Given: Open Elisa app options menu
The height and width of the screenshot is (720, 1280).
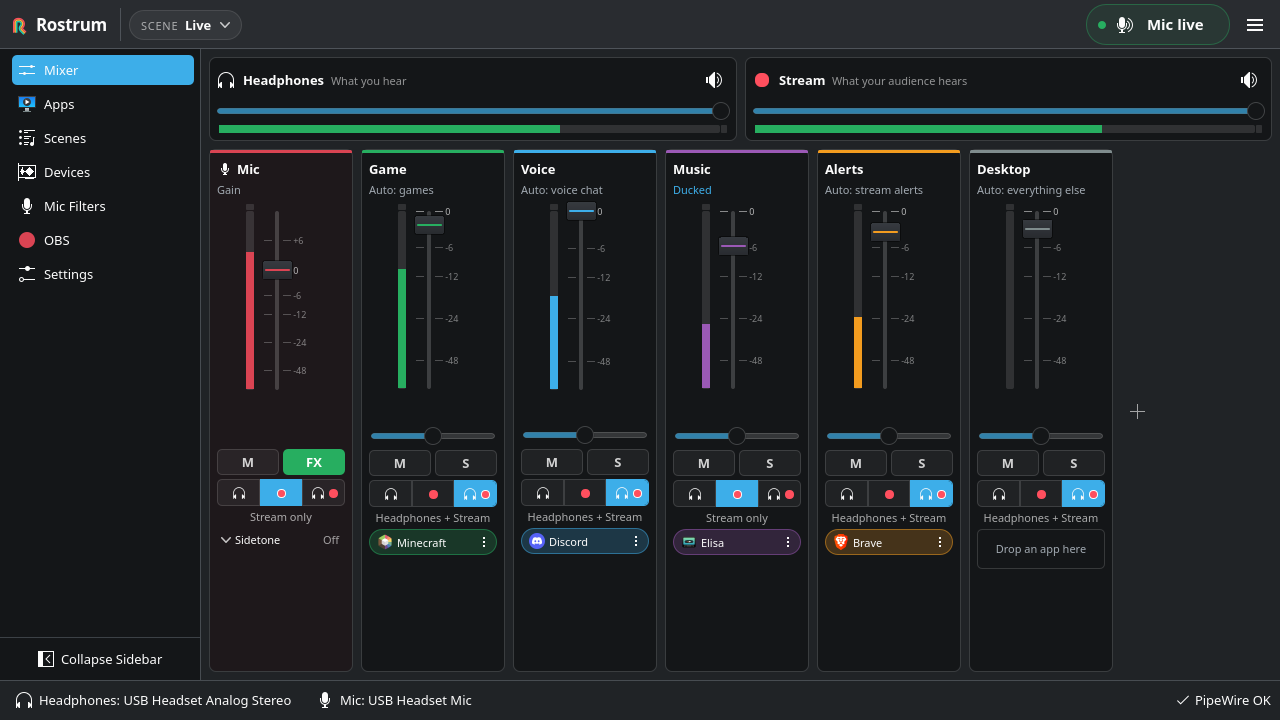Looking at the screenshot, I should (788, 542).
